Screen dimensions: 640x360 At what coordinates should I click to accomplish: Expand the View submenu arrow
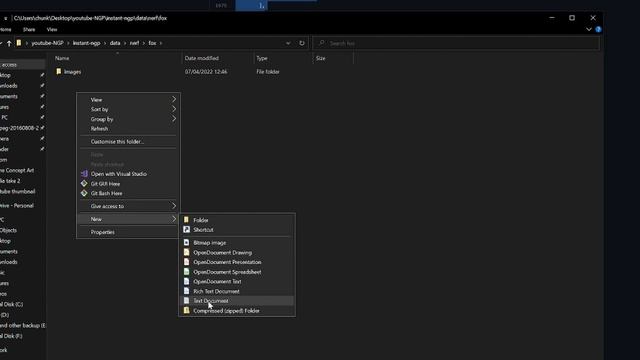174,99
